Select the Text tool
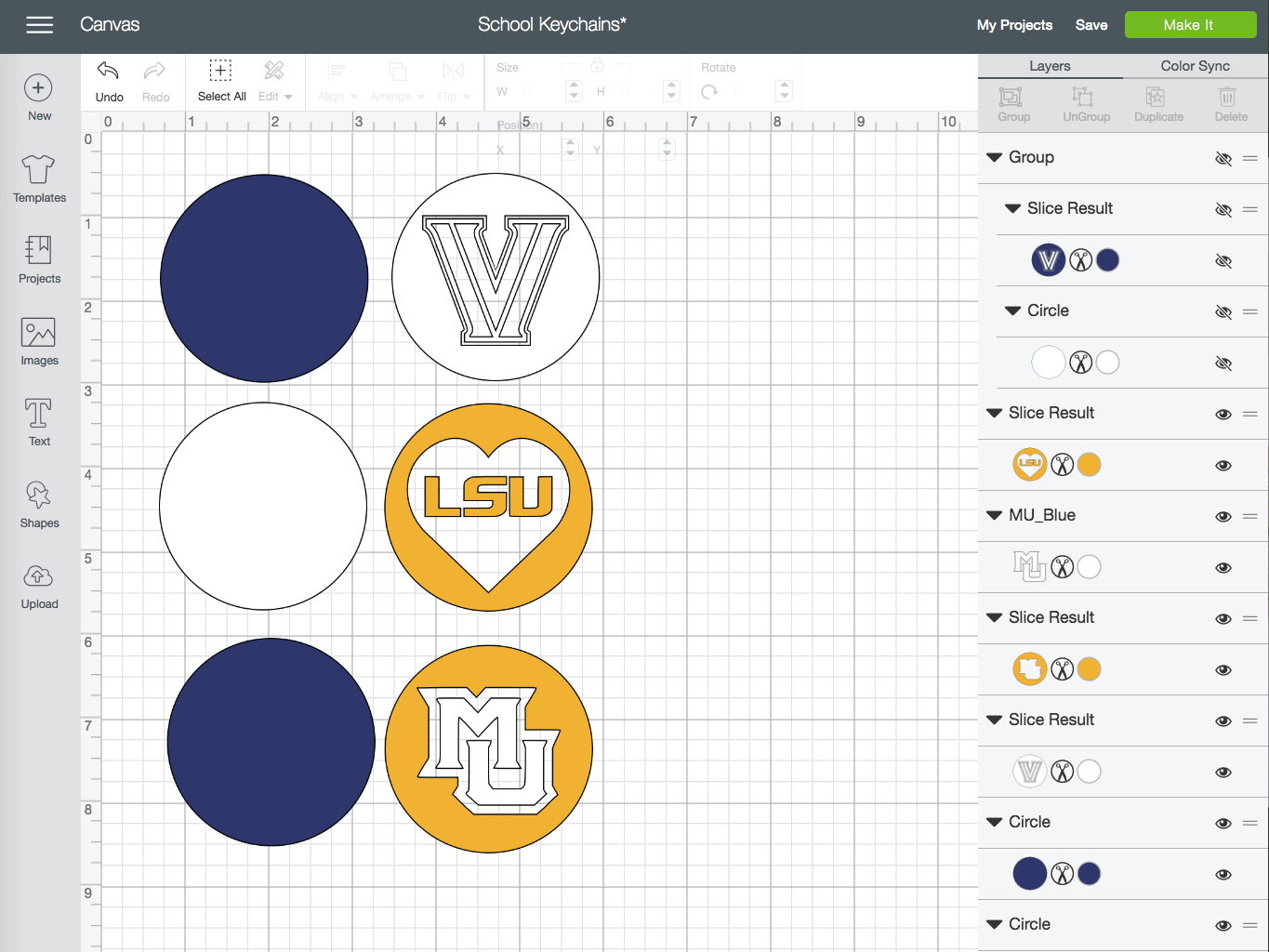The height and width of the screenshot is (952, 1269). click(39, 414)
